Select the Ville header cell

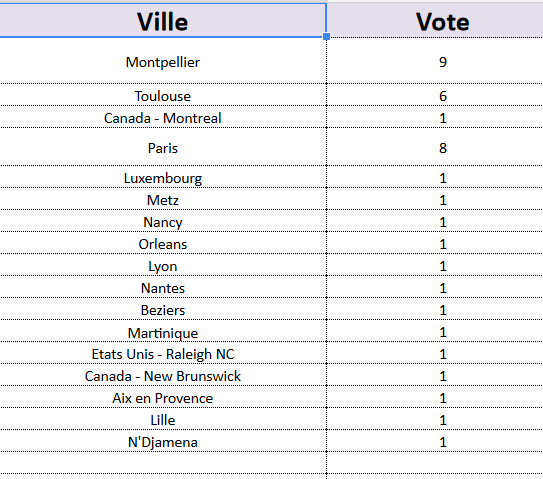click(x=163, y=20)
